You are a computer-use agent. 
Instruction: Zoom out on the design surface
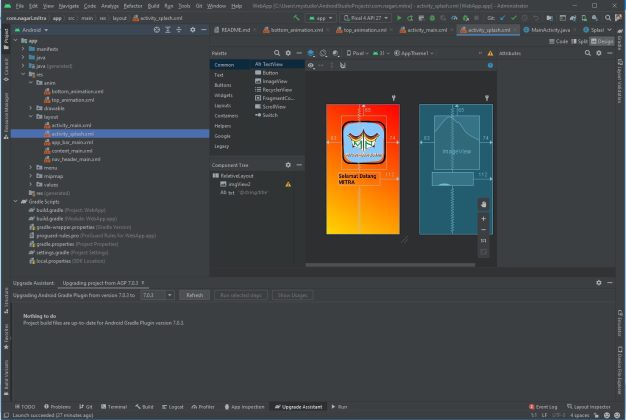[484, 229]
